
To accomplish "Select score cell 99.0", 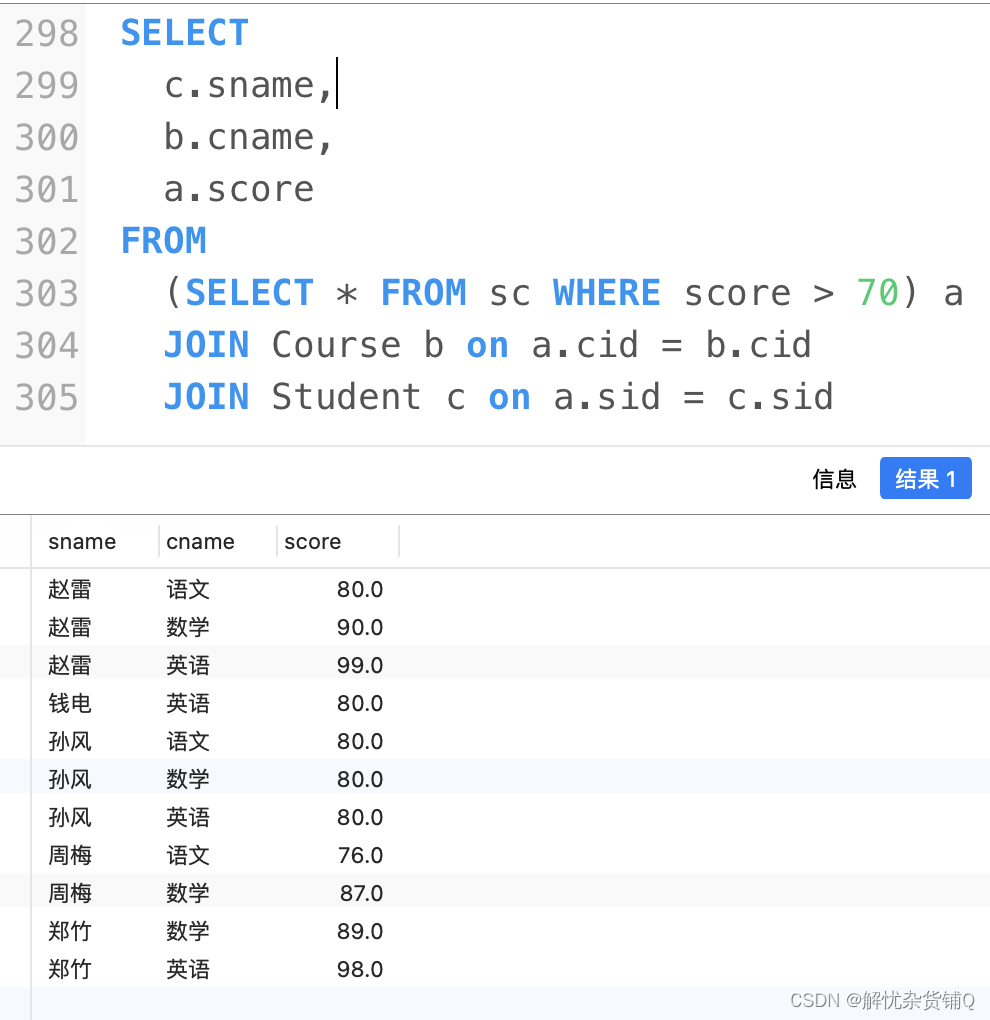I will 360,665.
